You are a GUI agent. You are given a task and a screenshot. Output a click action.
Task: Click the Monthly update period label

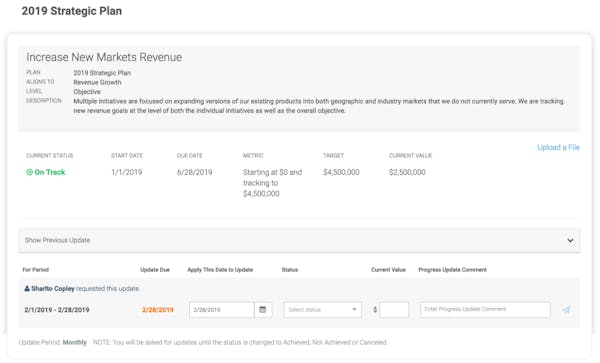tap(75, 342)
